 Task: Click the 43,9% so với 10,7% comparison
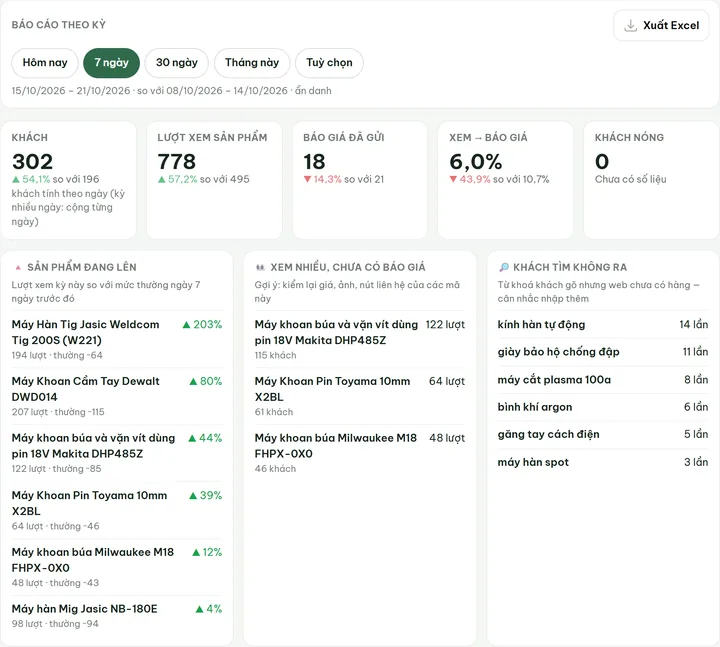point(499,180)
